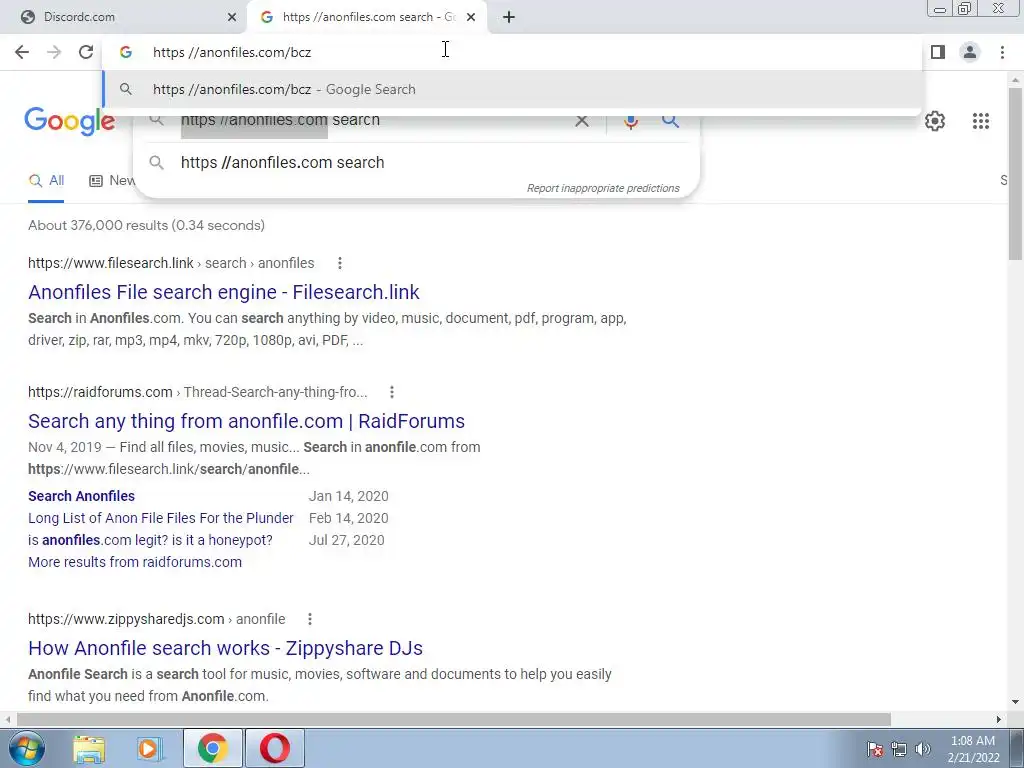Click 'Jan 14, 2020' date text
This screenshot has width=1024, height=768.
click(349, 496)
